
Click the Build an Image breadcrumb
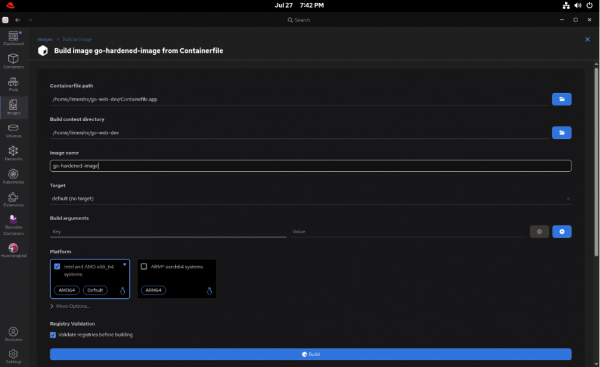tap(77, 39)
